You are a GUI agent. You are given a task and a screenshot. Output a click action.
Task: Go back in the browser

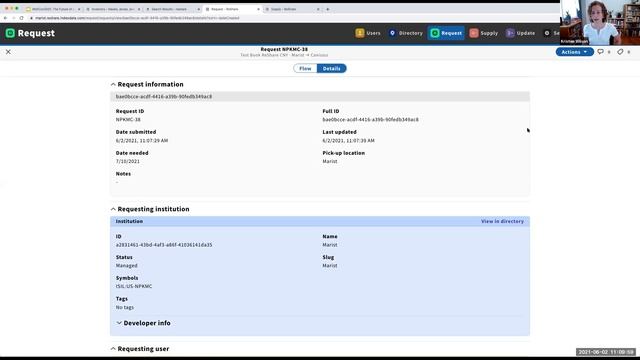click(5, 18)
